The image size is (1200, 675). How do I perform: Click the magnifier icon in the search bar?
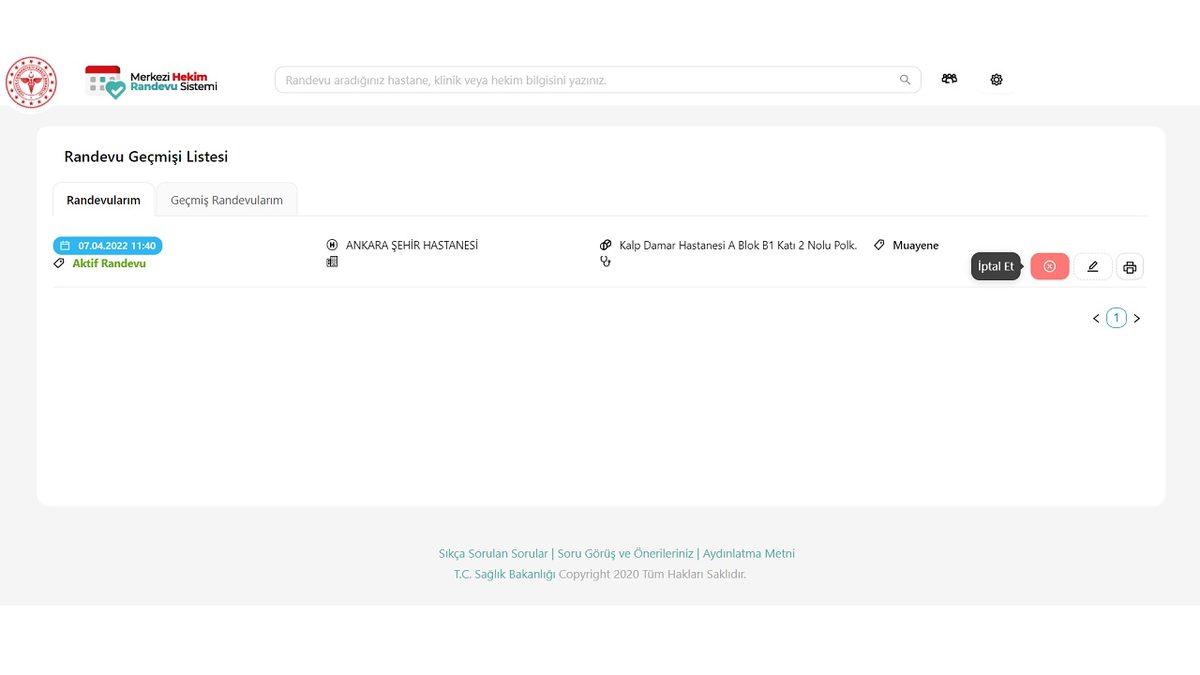[x=905, y=80]
